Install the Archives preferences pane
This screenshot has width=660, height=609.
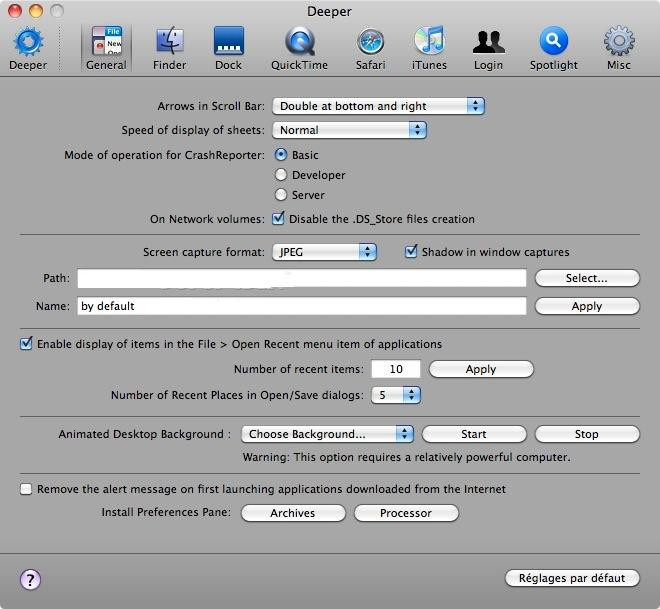(293, 513)
